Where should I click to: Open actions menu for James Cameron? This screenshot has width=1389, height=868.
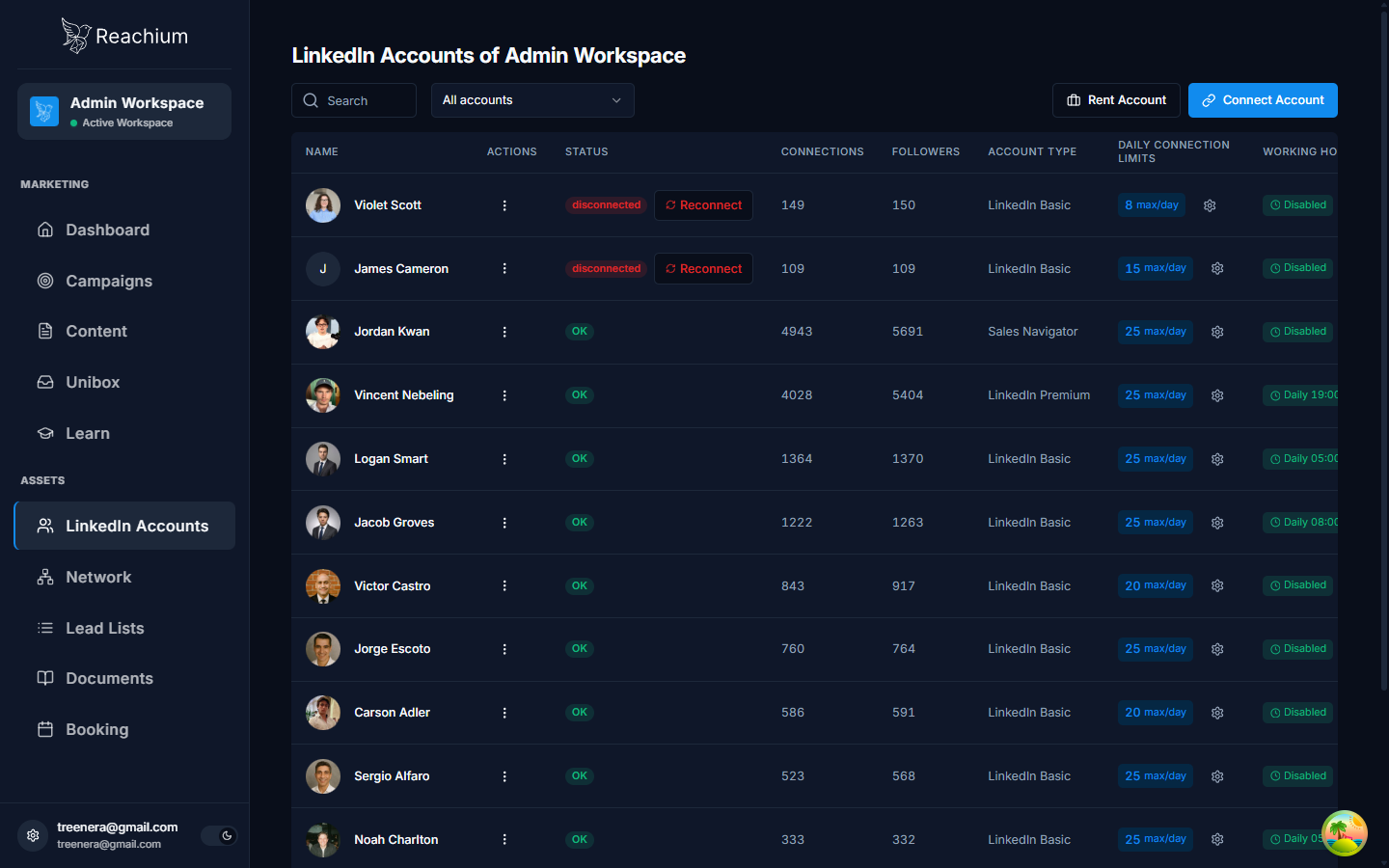504,268
